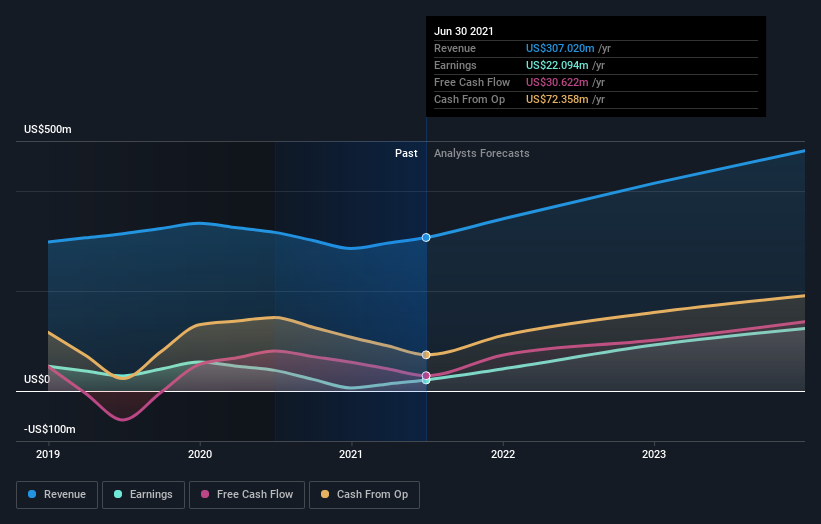Click the Earnings row label in tooltip
The width and height of the screenshot is (821, 524).
pyautogui.click(x=456, y=65)
